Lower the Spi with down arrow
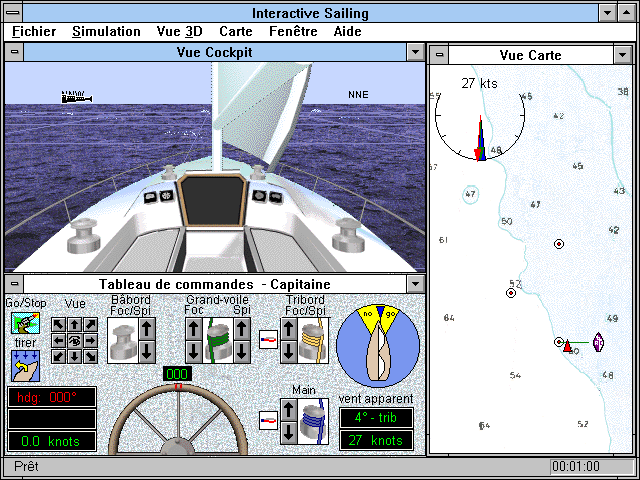Image resolution: width=640 pixels, height=480 pixels. click(242, 352)
